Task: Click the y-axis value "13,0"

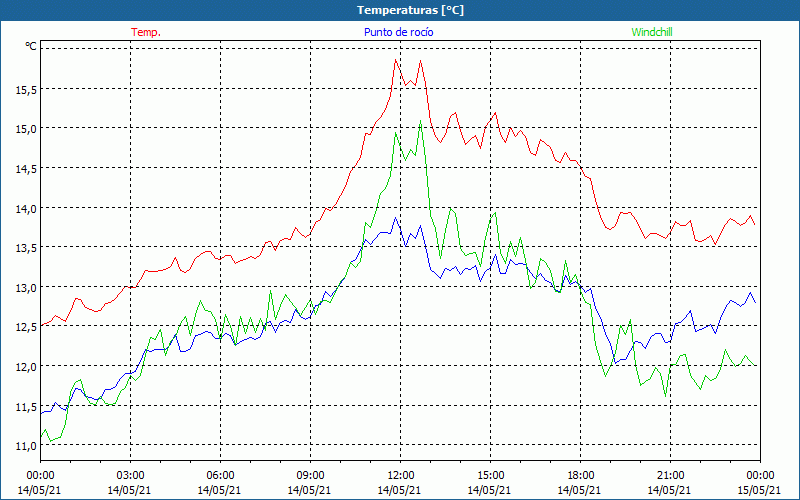Action: [x=26, y=288]
